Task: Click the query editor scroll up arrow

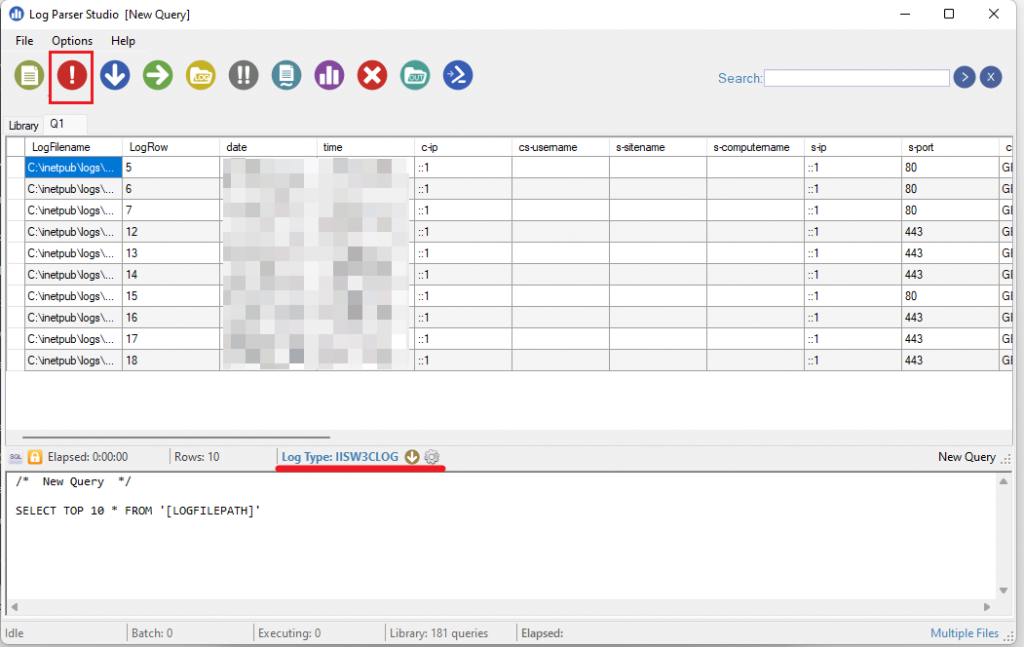Action: [1003, 482]
